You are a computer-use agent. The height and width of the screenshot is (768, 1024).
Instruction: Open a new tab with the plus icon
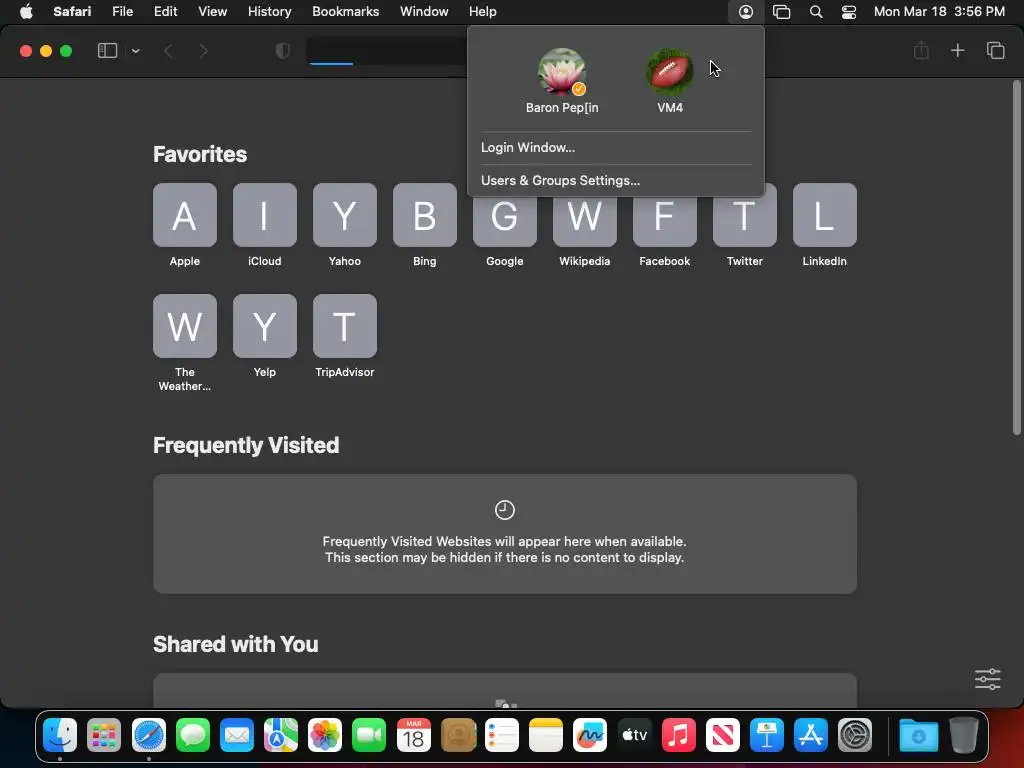(957, 50)
